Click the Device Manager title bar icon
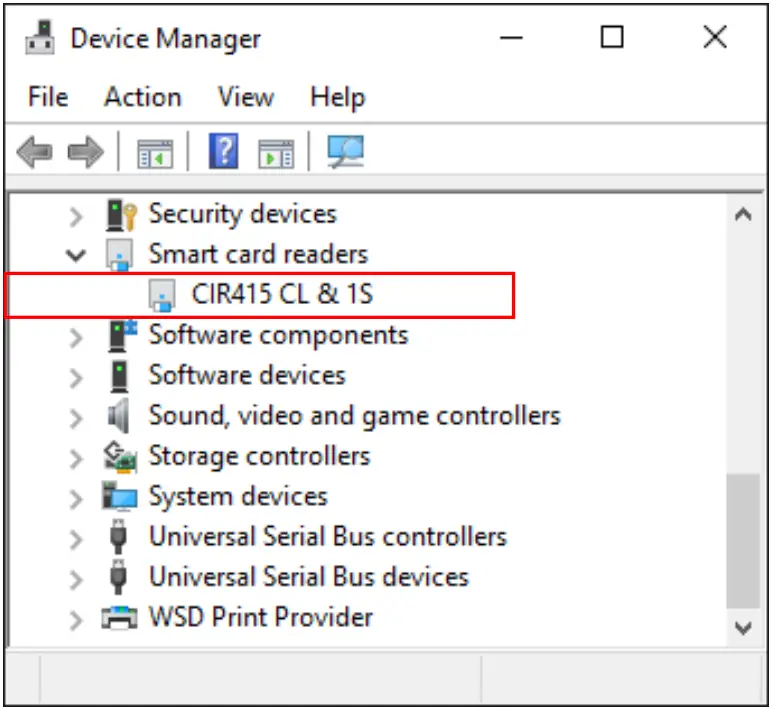Screen dimensions: 771x711 pos(37,38)
